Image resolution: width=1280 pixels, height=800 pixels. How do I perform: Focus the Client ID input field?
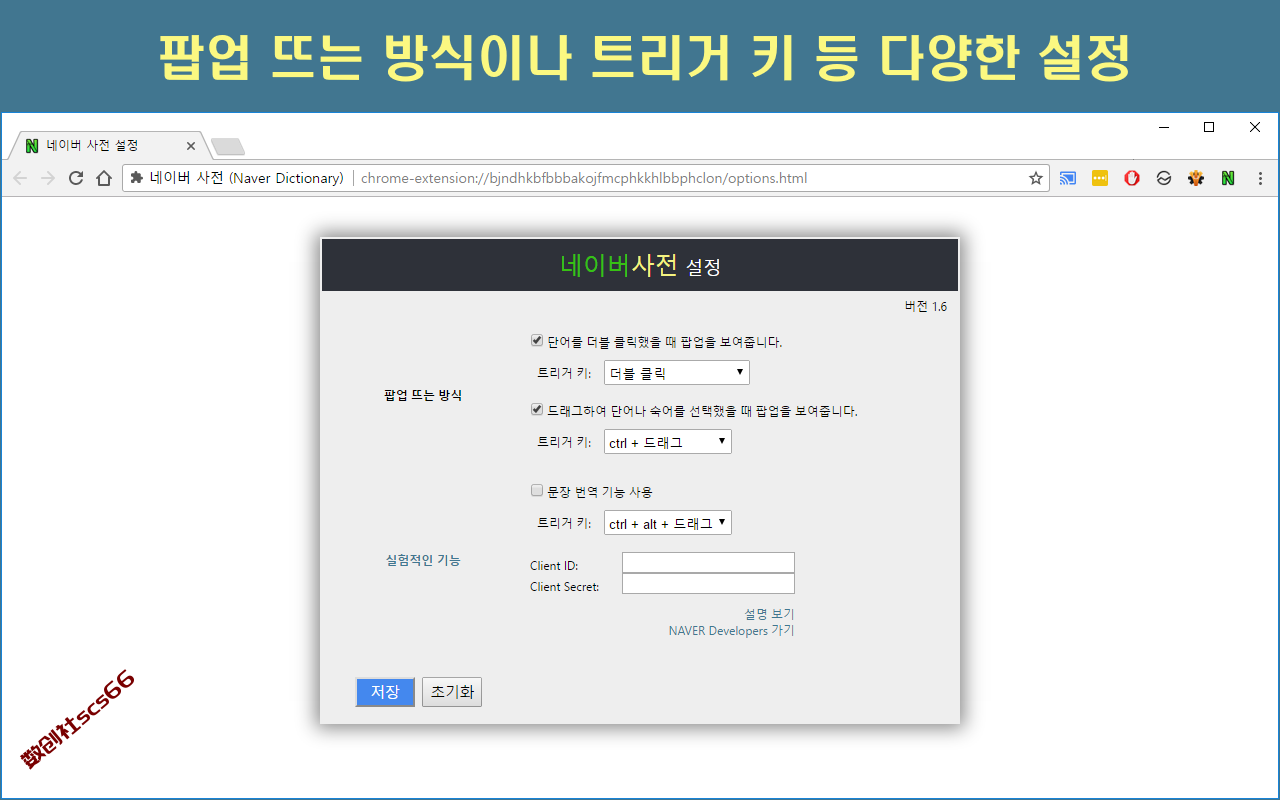[708, 563]
